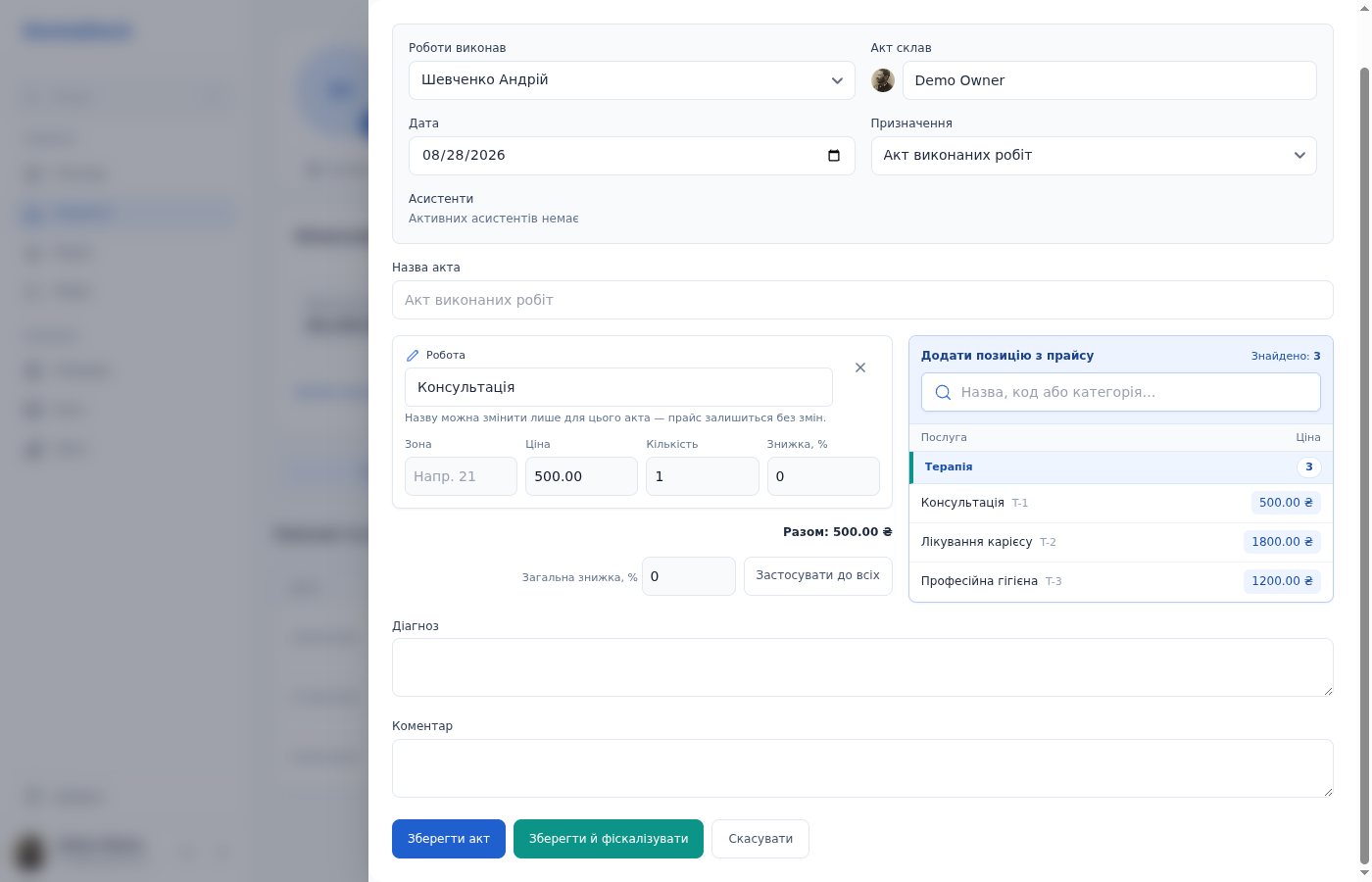The width and height of the screenshot is (1372, 882).
Task: Remove the Консультація work item with X icon
Action: (860, 367)
